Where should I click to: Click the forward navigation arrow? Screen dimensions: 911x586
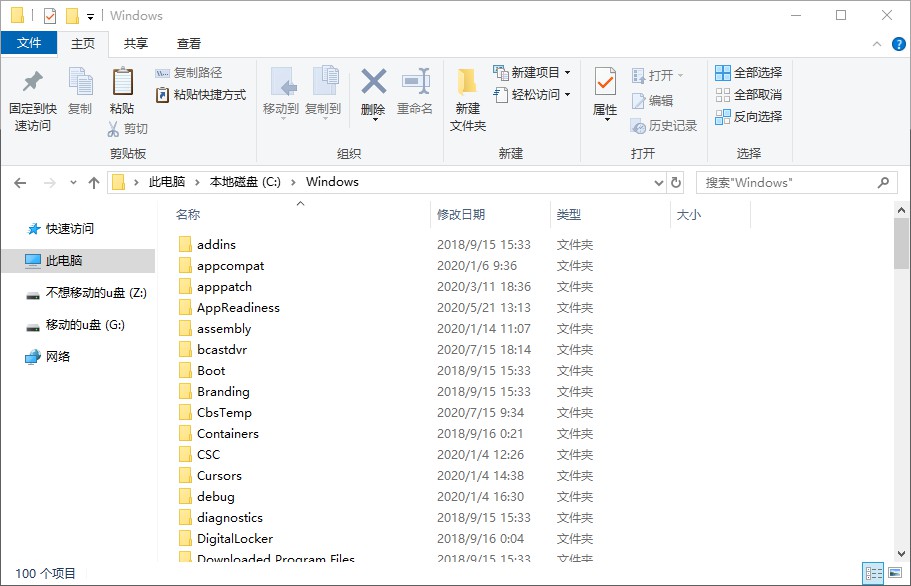coord(50,183)
